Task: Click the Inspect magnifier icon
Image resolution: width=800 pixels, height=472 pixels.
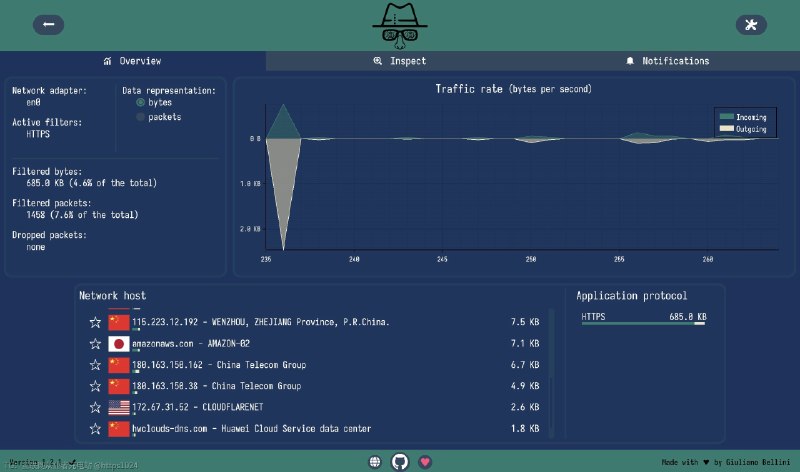Action: 378,61
